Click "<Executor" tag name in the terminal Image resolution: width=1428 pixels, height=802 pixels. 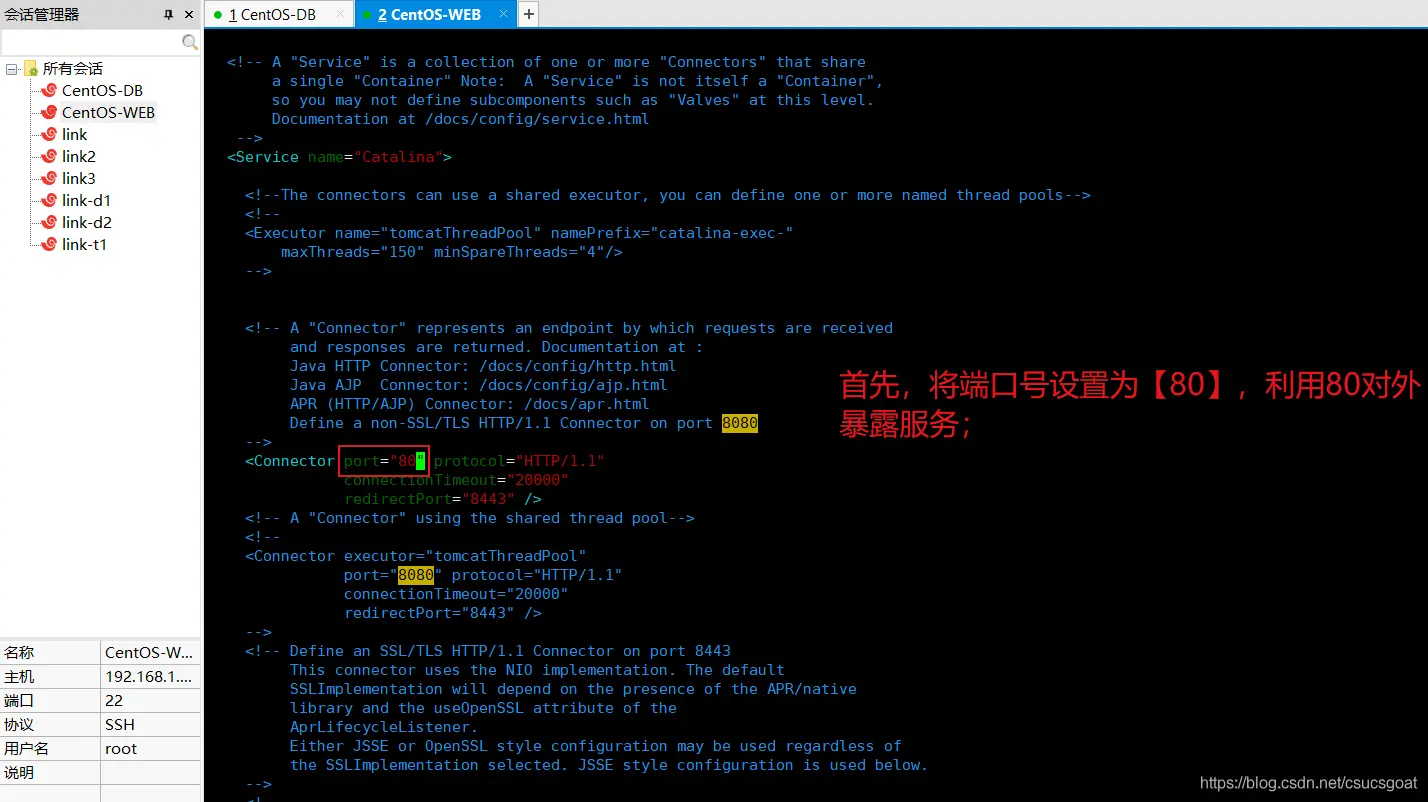pos(286,233)
